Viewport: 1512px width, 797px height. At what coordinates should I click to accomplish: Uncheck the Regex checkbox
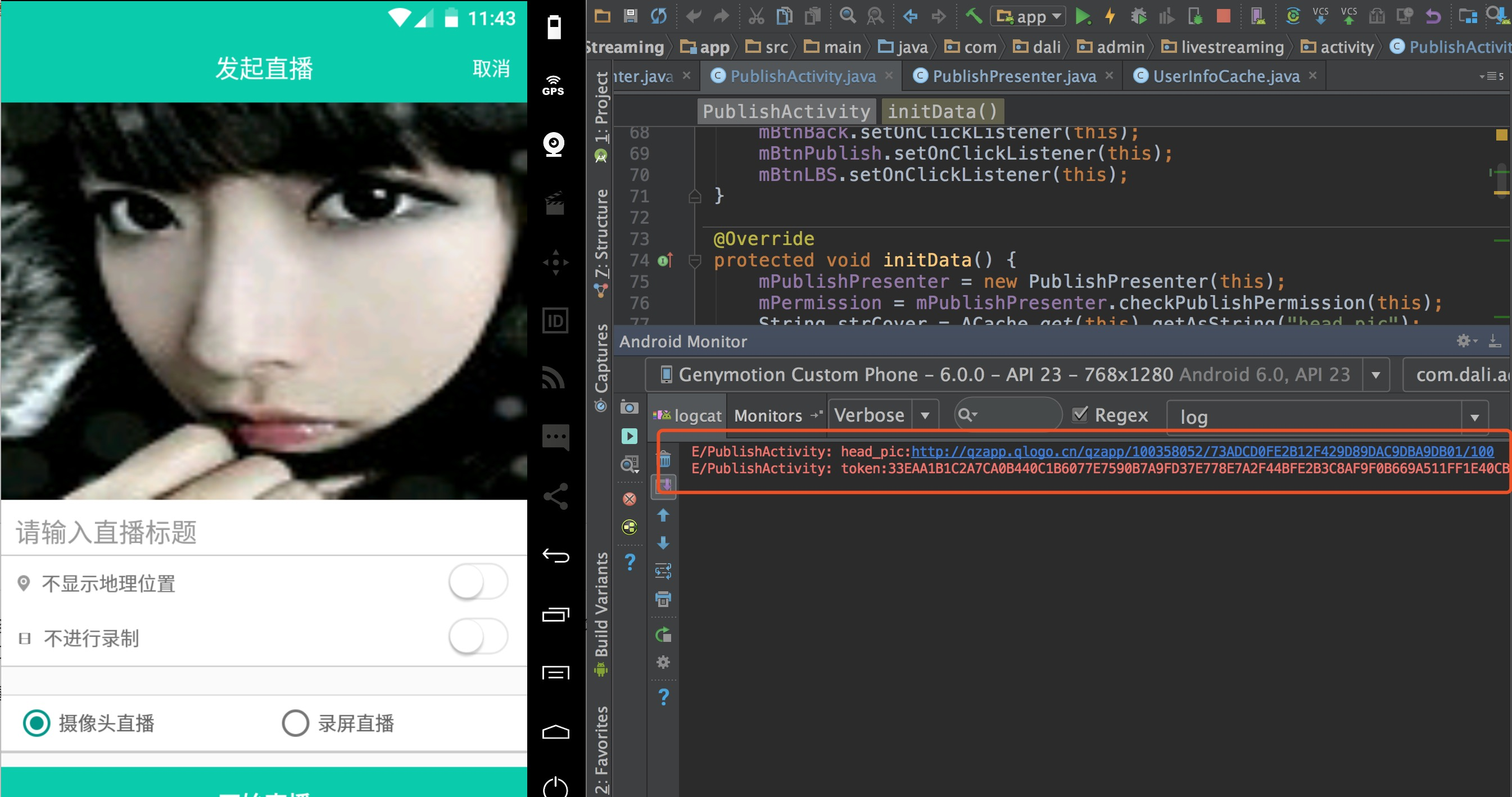click(x=1079, y=415)
